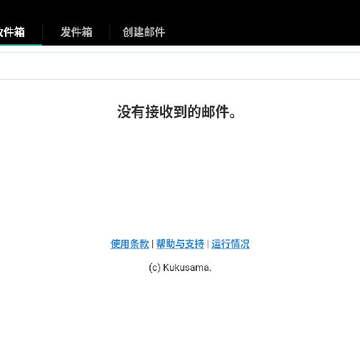Open the 发件箱 outbox tab
360x360 pixels.
pyautogui.click(x=76, y=32)
